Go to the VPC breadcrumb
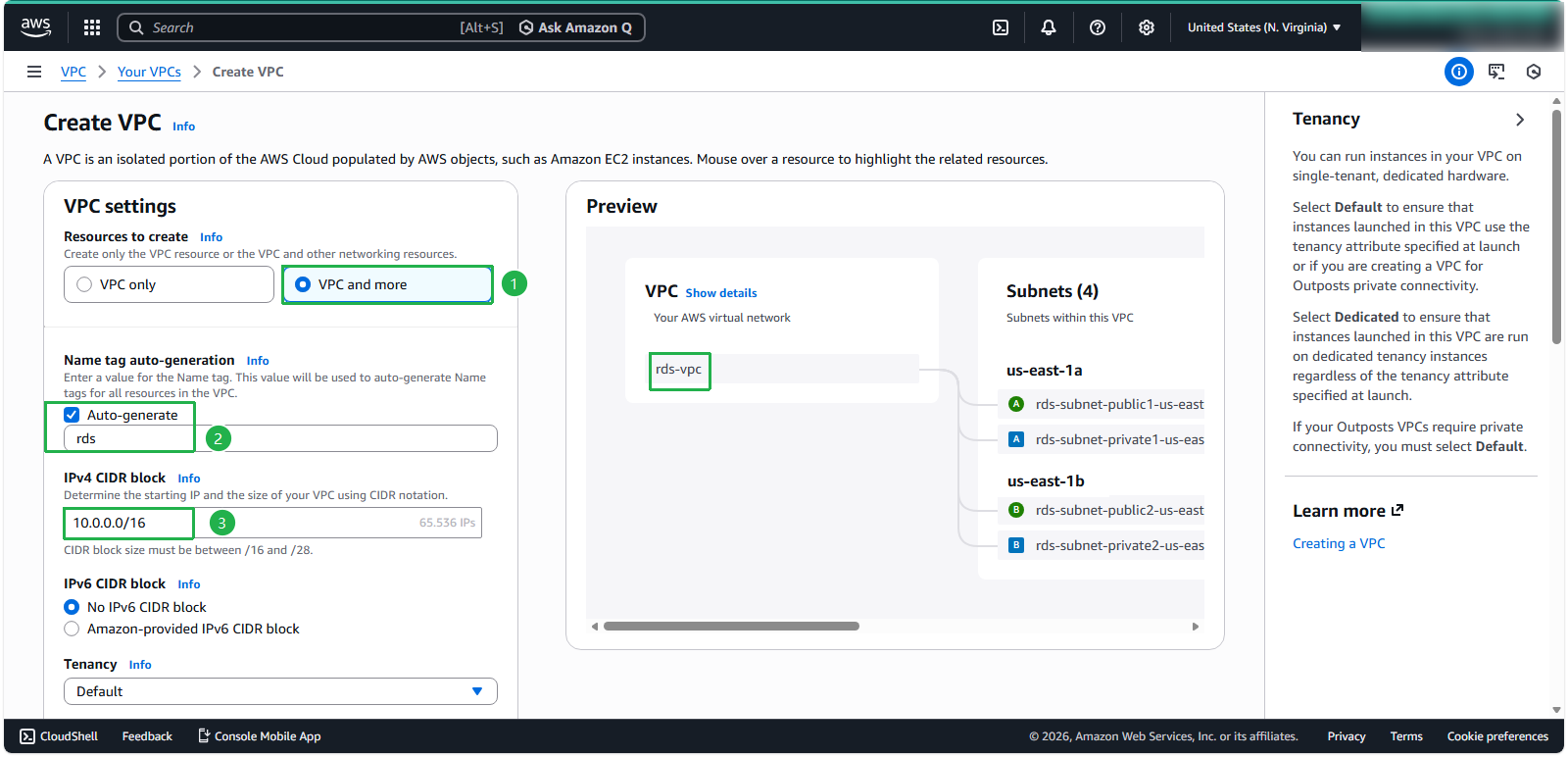 click(73, 72)
